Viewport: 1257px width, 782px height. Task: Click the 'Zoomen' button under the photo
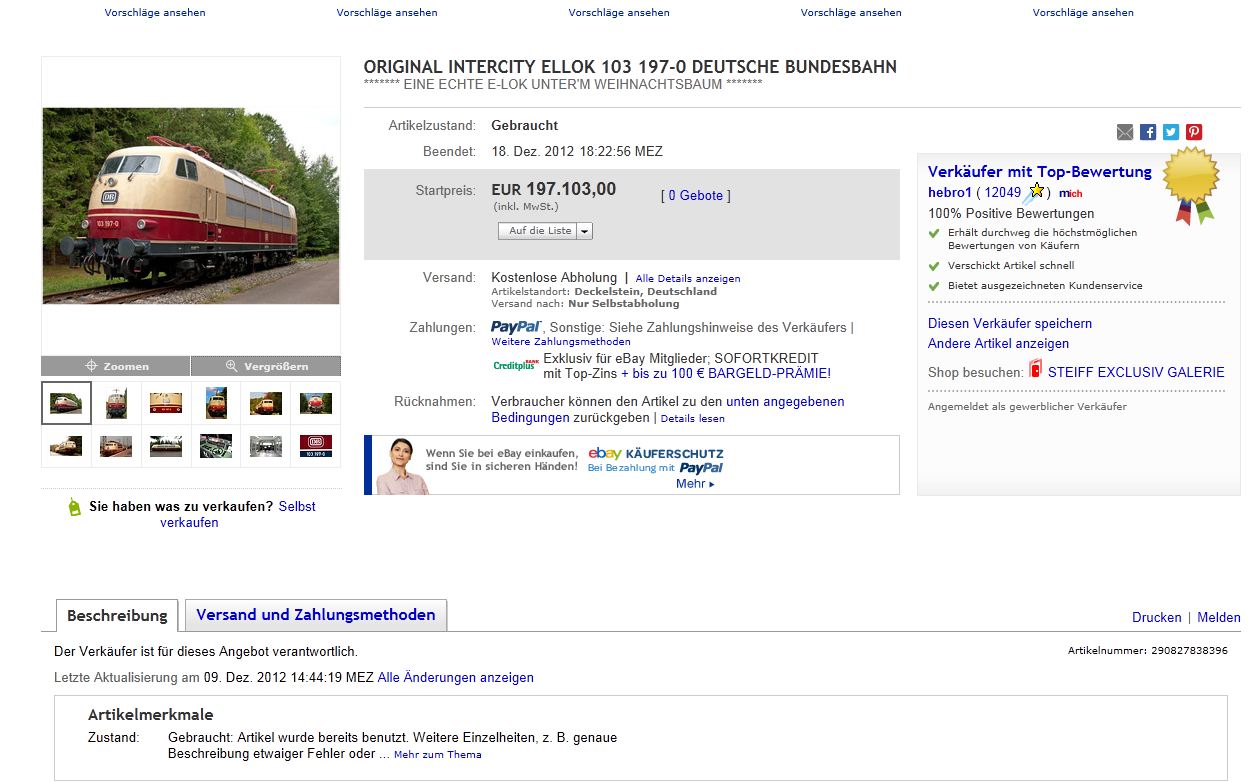pyautogui.click(x=116, y=366)
